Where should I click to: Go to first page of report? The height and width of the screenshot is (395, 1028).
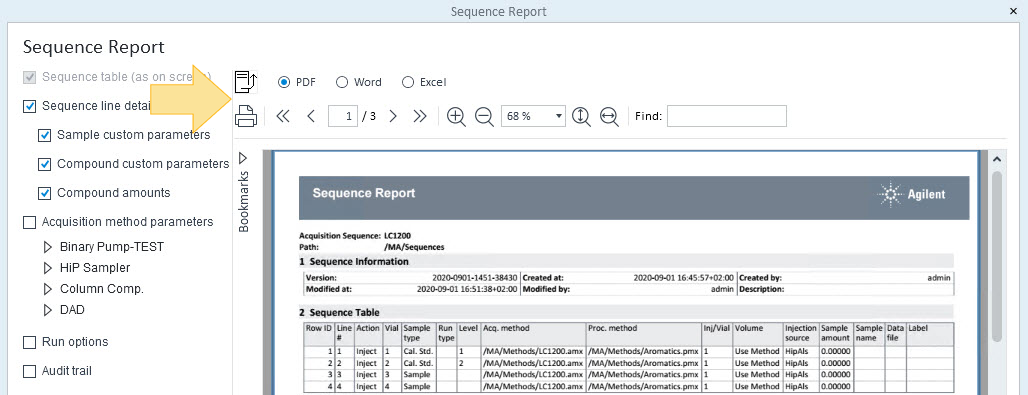283,116
